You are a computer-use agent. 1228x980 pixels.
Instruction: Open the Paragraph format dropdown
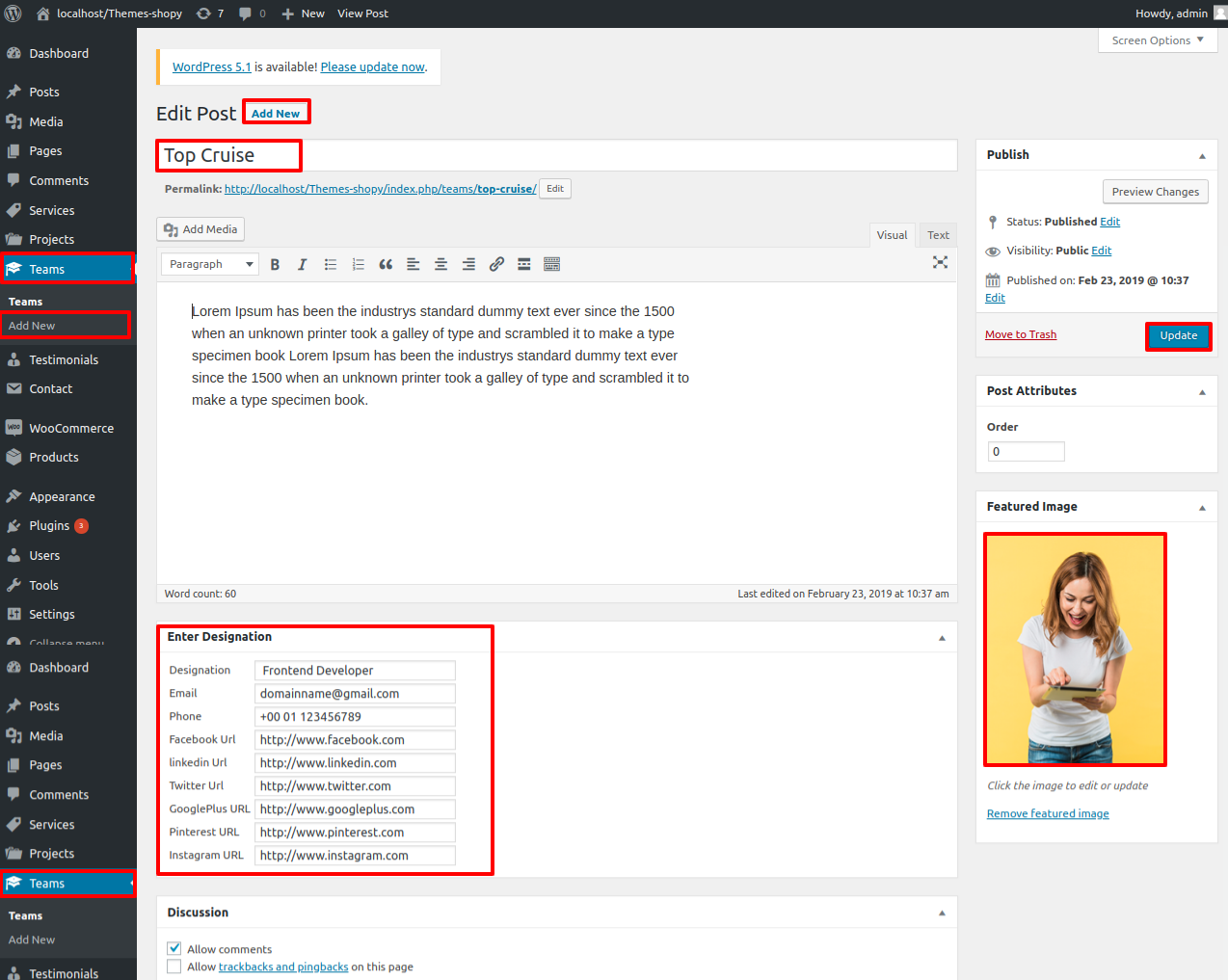tap(210, 264)
